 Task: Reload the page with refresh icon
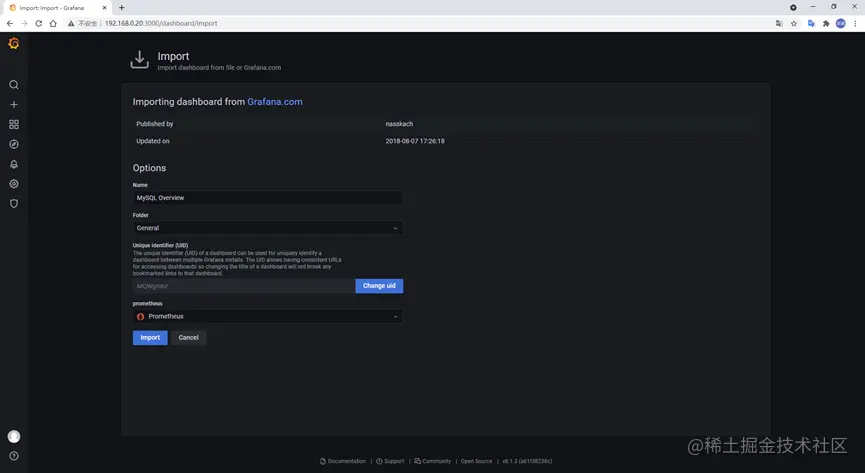point(39,23)
